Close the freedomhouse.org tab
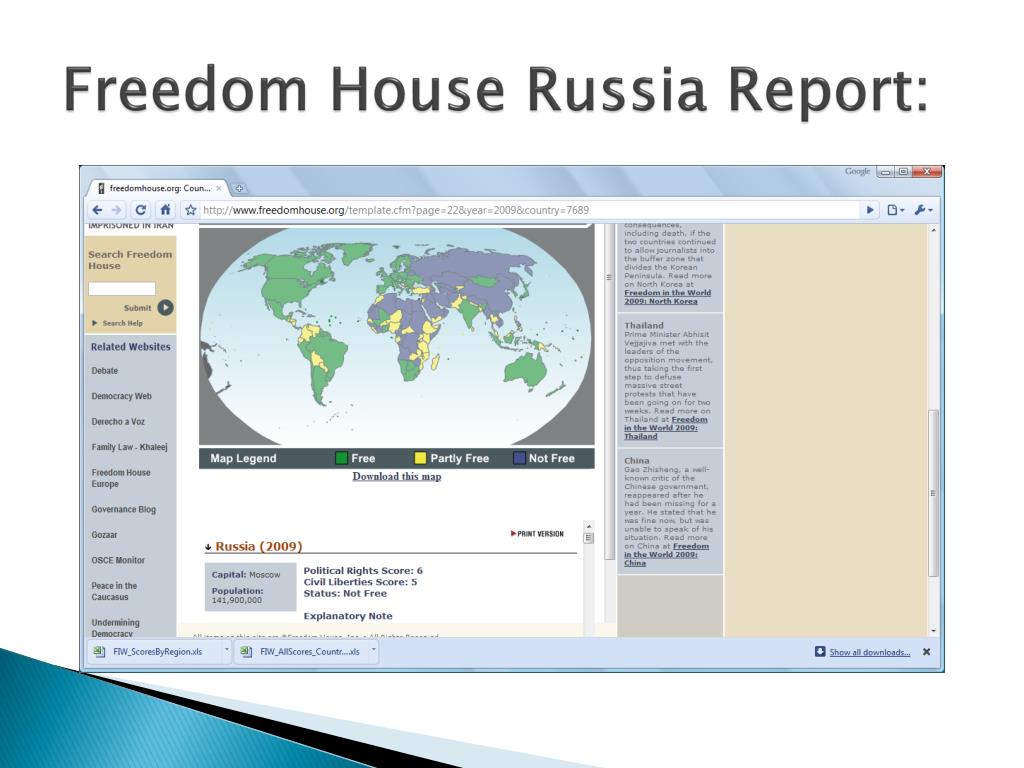 tap(219, 188)
